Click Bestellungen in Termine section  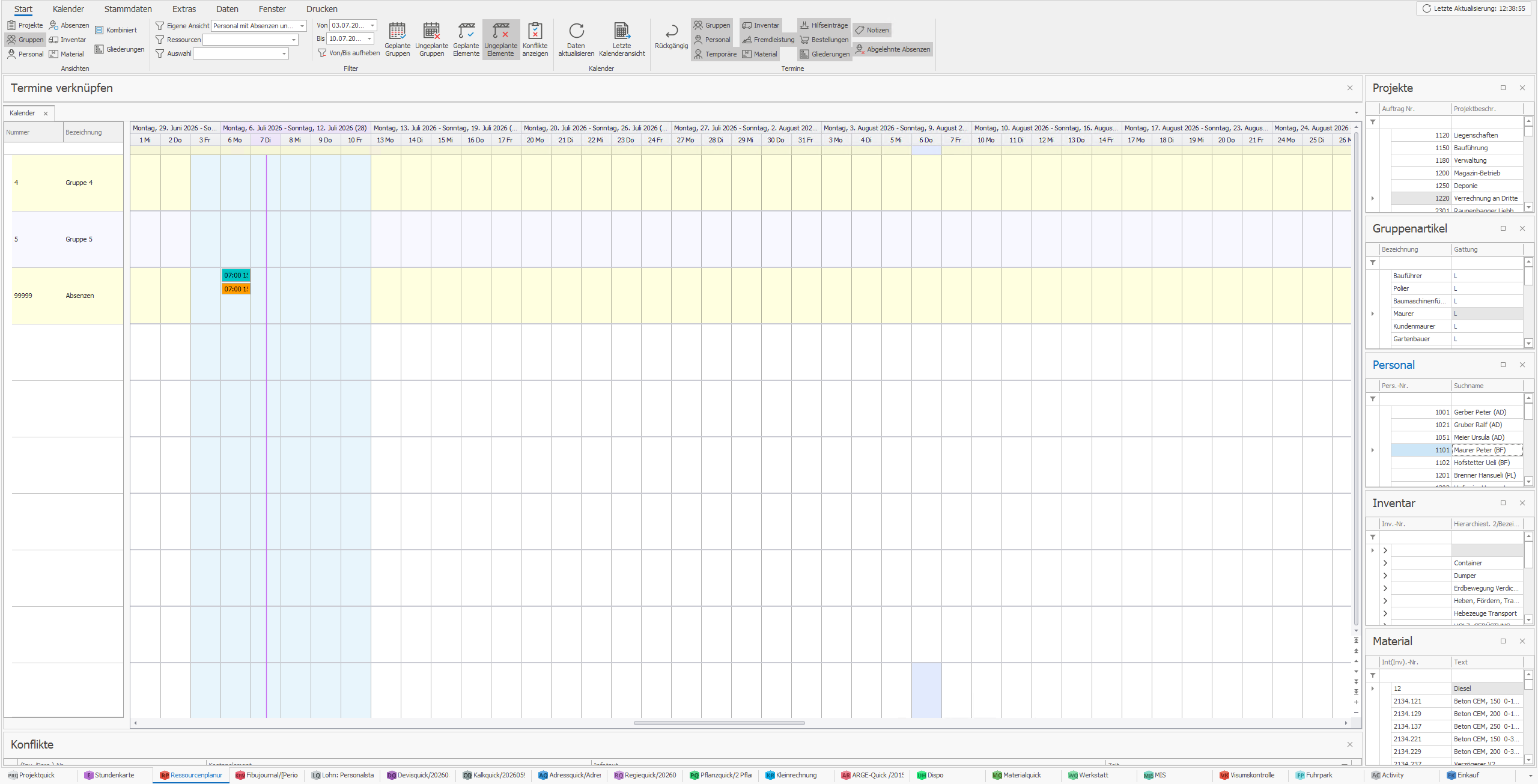click(x=824, y=40)
